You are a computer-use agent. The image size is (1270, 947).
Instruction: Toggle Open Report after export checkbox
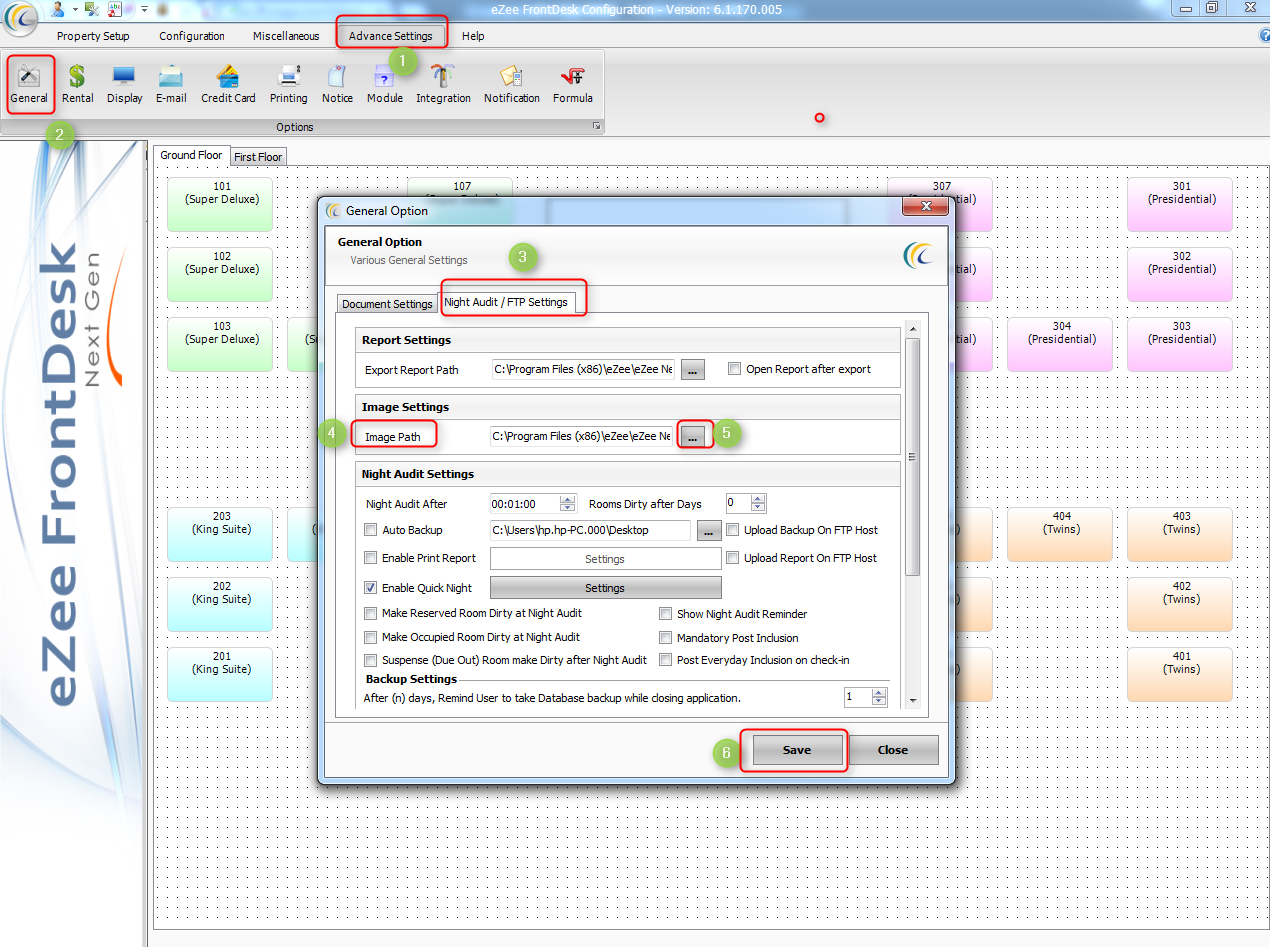click(735, 369)
